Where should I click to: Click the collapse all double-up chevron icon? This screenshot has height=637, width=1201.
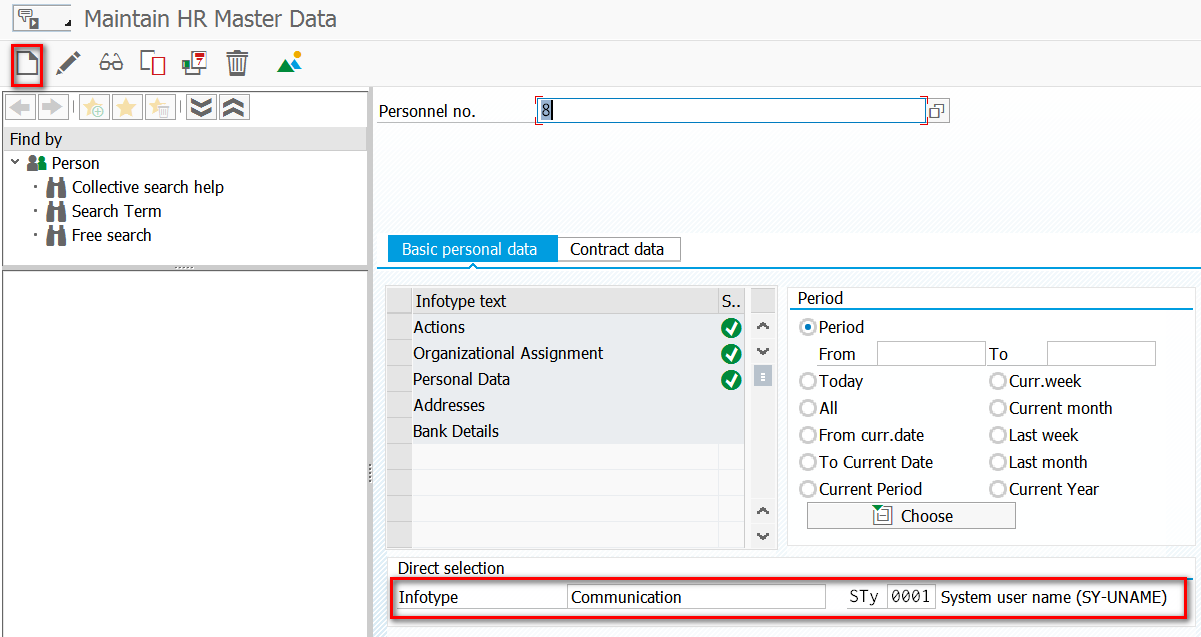pos(234,108)
